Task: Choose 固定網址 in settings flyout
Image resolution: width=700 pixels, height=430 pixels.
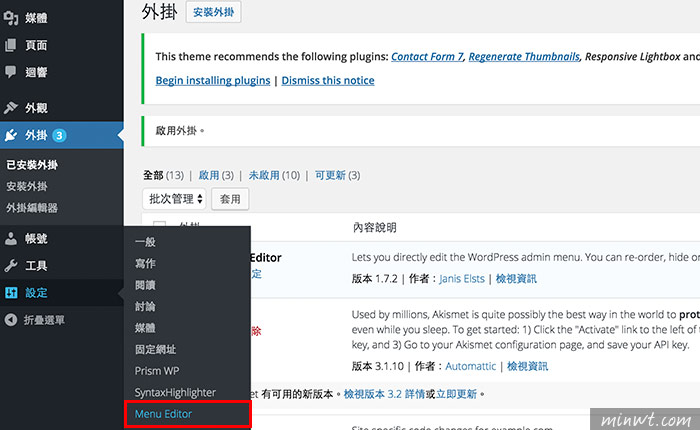Action: (x=155, y=349)
